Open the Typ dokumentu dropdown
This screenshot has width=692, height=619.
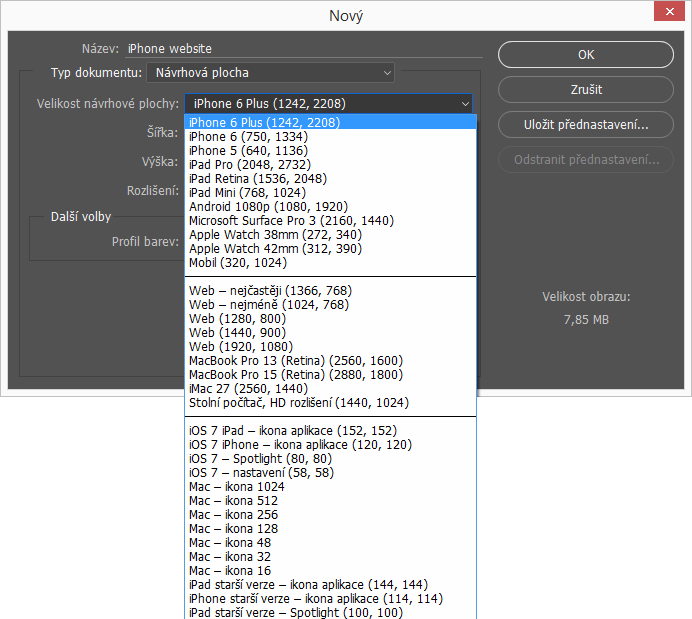pyautogui.click(x=271, y=73)
